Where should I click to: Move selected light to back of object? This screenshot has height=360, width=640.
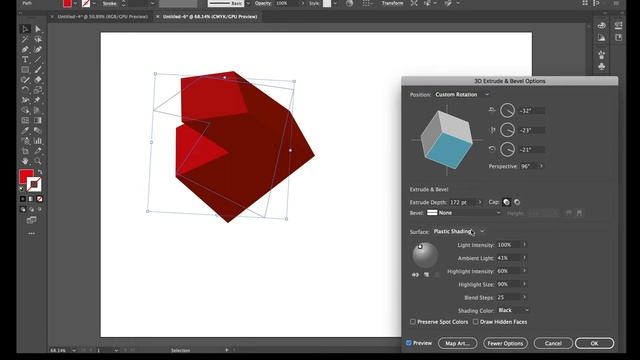pos(416,275)
